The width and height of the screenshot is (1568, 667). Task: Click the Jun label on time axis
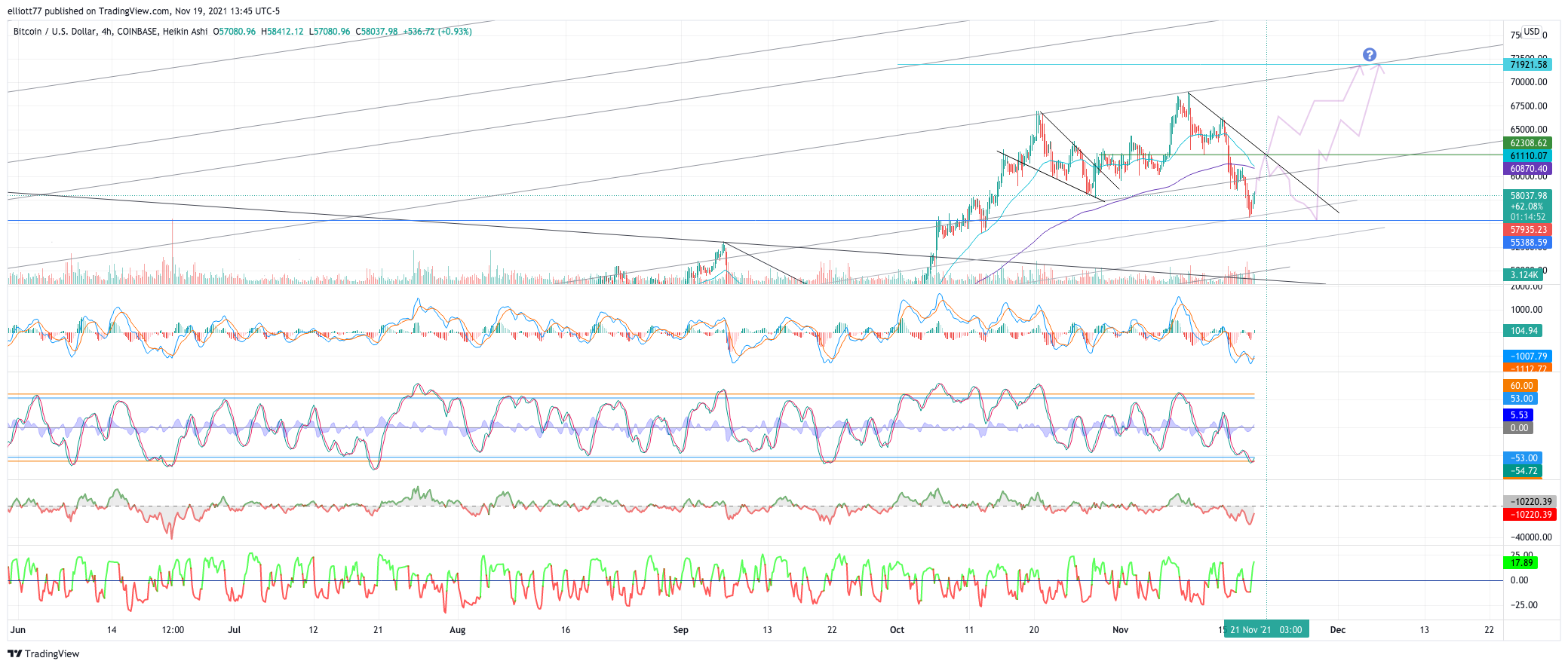(x=18, y=630)
